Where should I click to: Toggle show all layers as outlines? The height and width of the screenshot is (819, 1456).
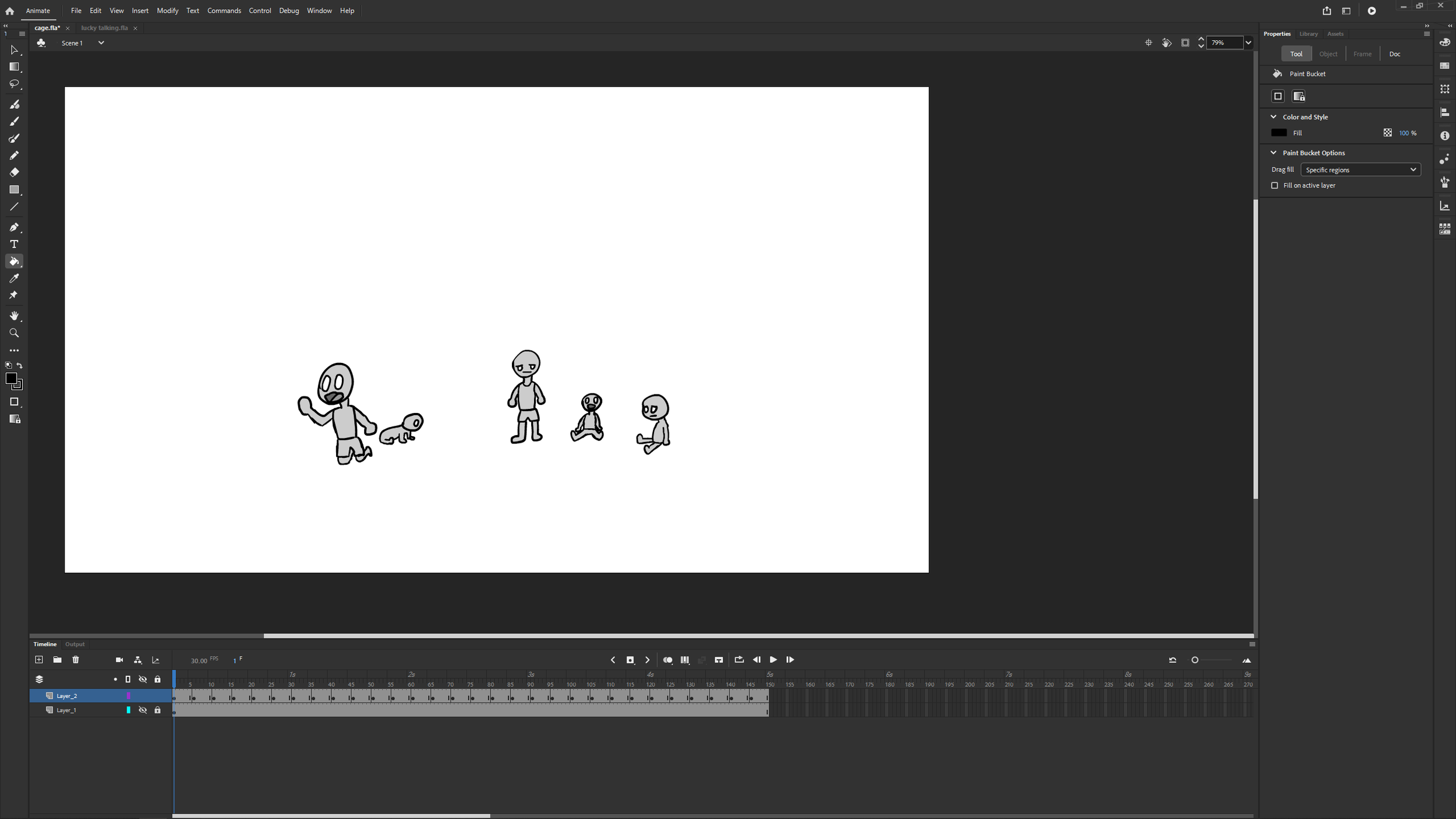coord(128,679)
